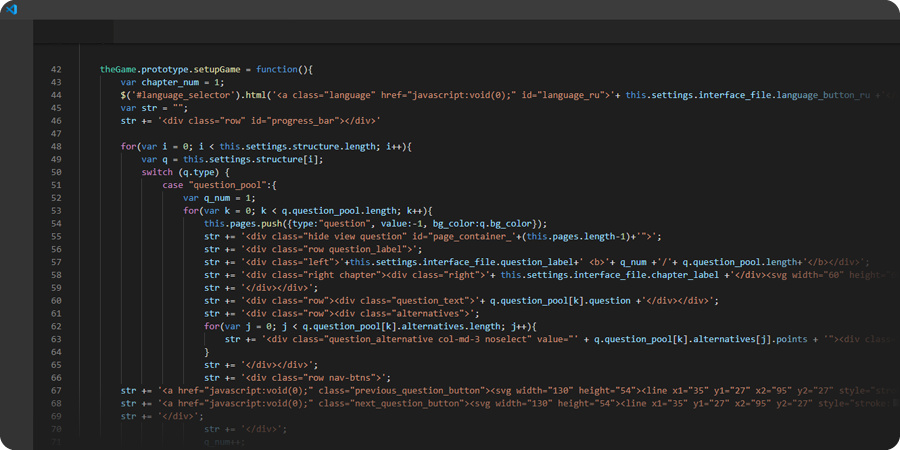Click line number 56 in the gutter
Screen dimensions: 900x450
(x=56, y=249)
